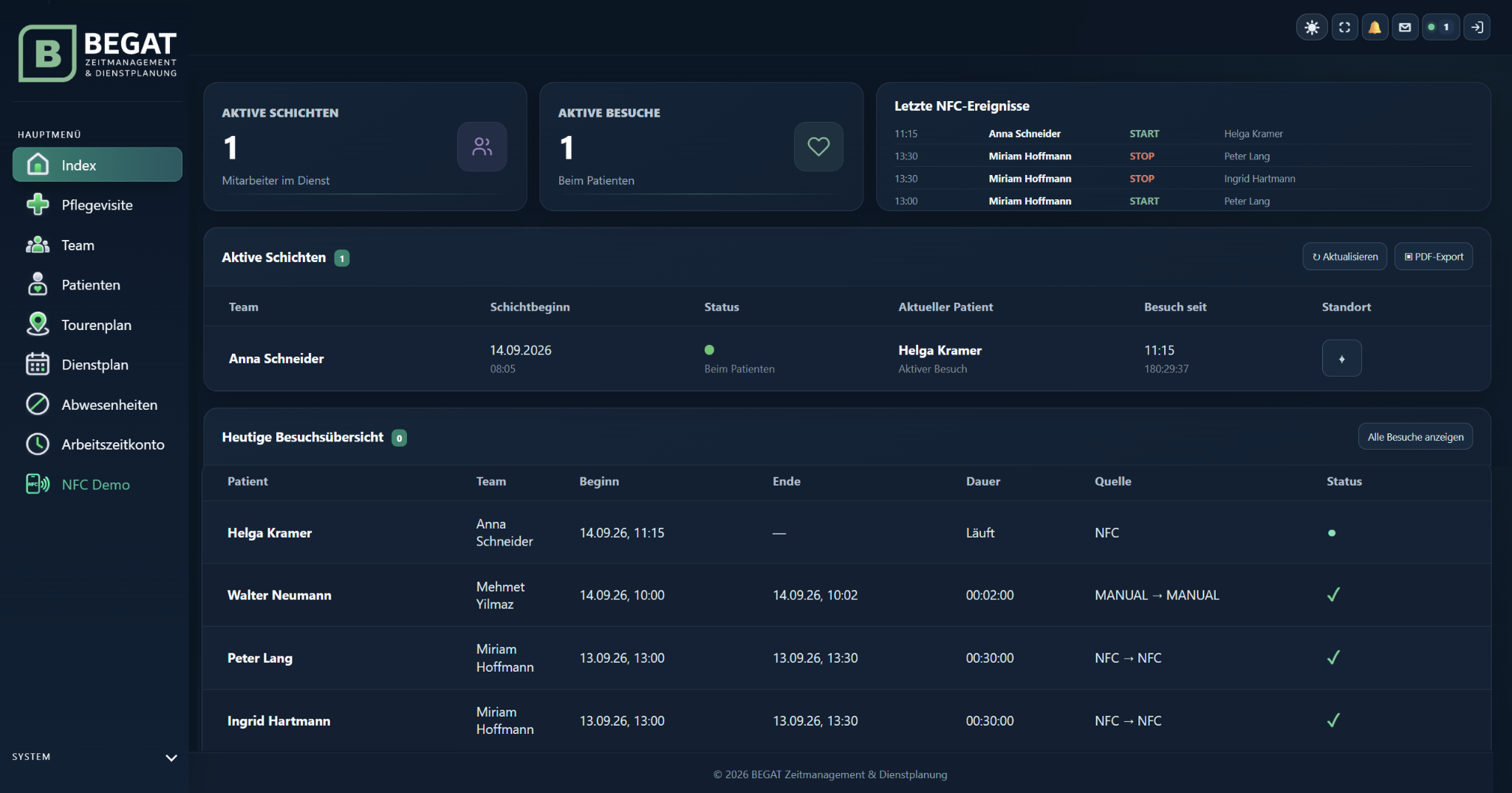Click the map pin Tourenplan icon
This screenshot has width=1512, height=793.
(x=38, y=323)
